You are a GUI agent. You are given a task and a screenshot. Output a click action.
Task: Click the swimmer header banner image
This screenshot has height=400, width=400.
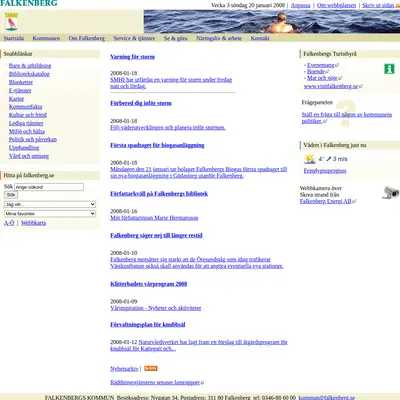coord(272,21)
